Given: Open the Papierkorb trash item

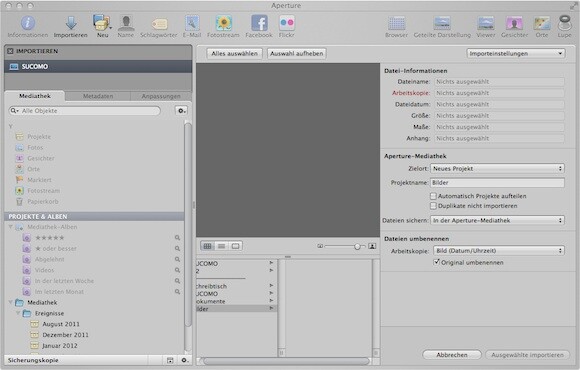Looking at the screenshot, I should tap(43, 201).
